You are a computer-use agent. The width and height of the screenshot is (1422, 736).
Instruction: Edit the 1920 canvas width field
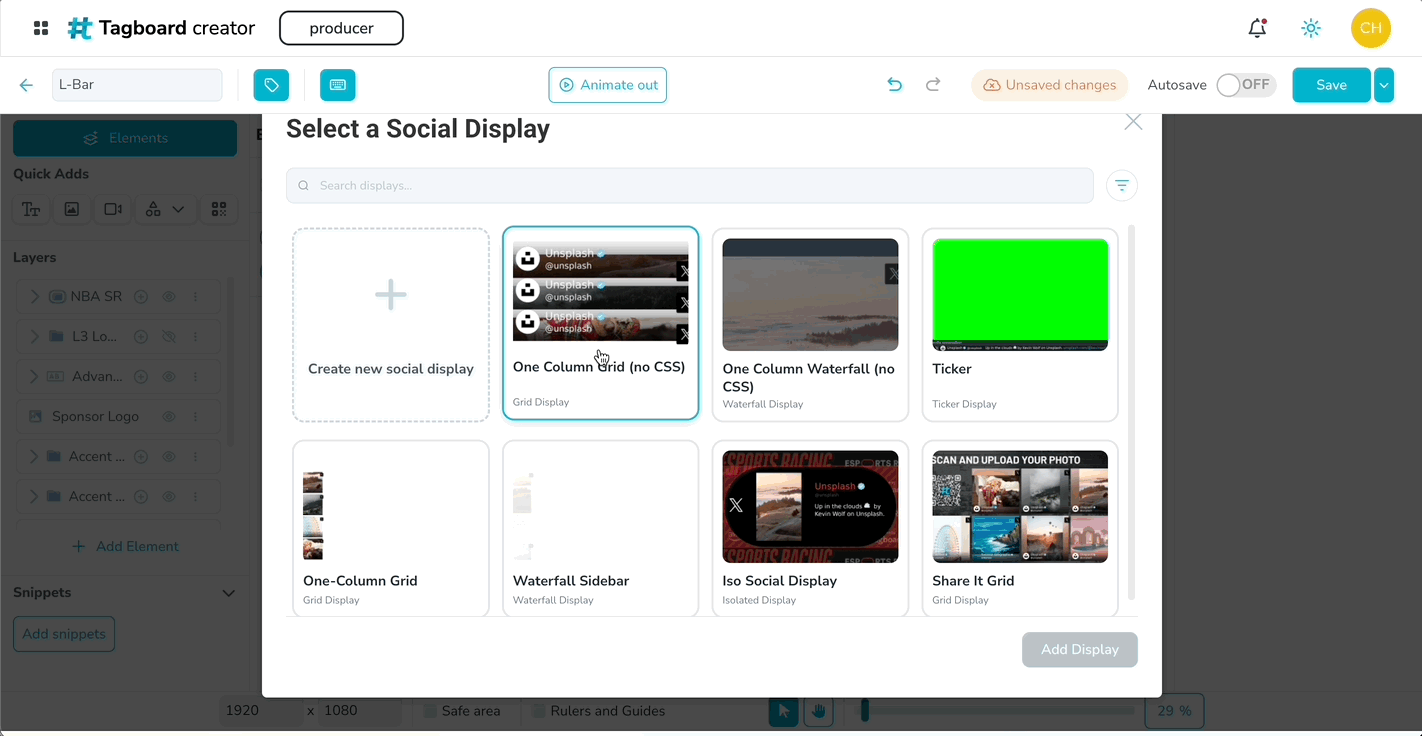point(260,711)
